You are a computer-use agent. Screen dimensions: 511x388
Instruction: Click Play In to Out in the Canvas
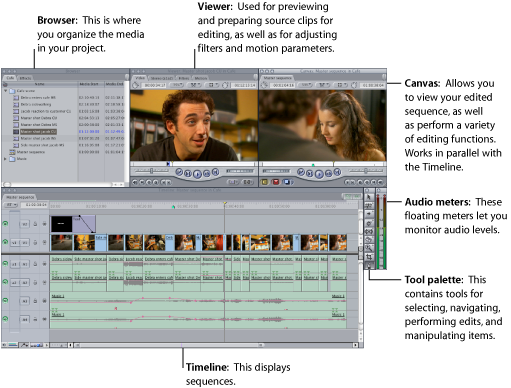(310, 173)
